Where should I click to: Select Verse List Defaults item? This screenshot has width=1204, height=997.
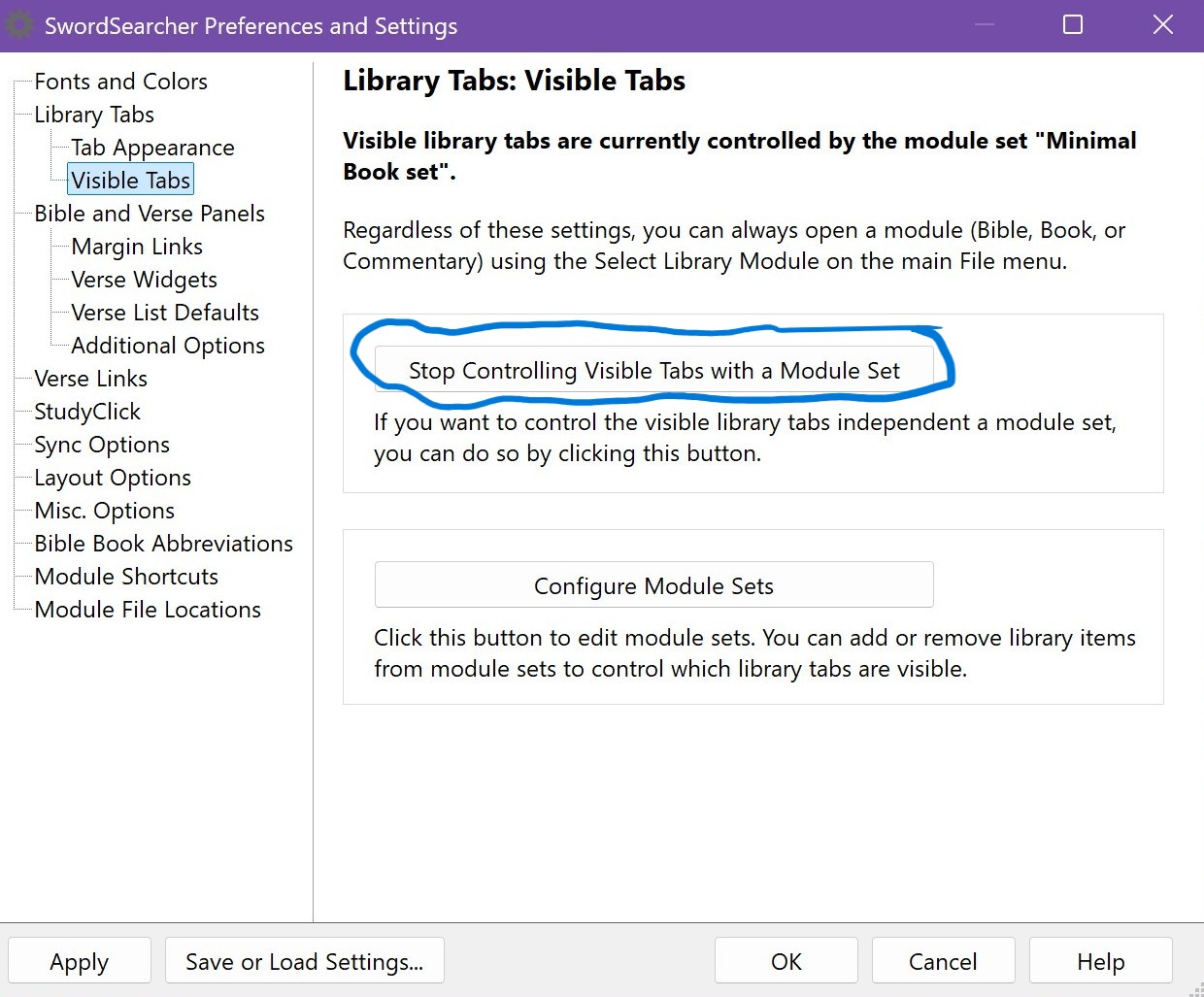tap(165, 313)
